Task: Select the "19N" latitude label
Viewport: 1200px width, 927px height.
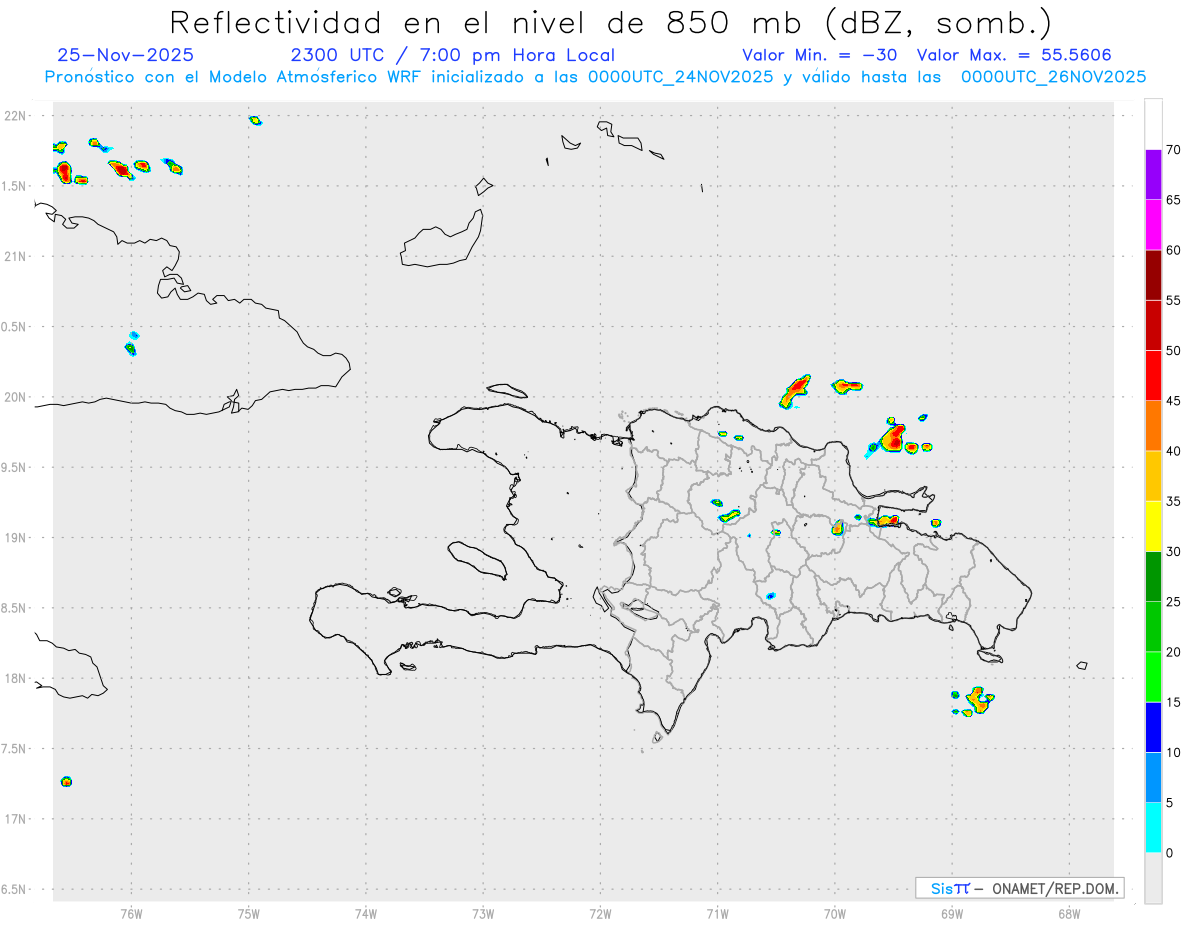Action: point(17,538)
